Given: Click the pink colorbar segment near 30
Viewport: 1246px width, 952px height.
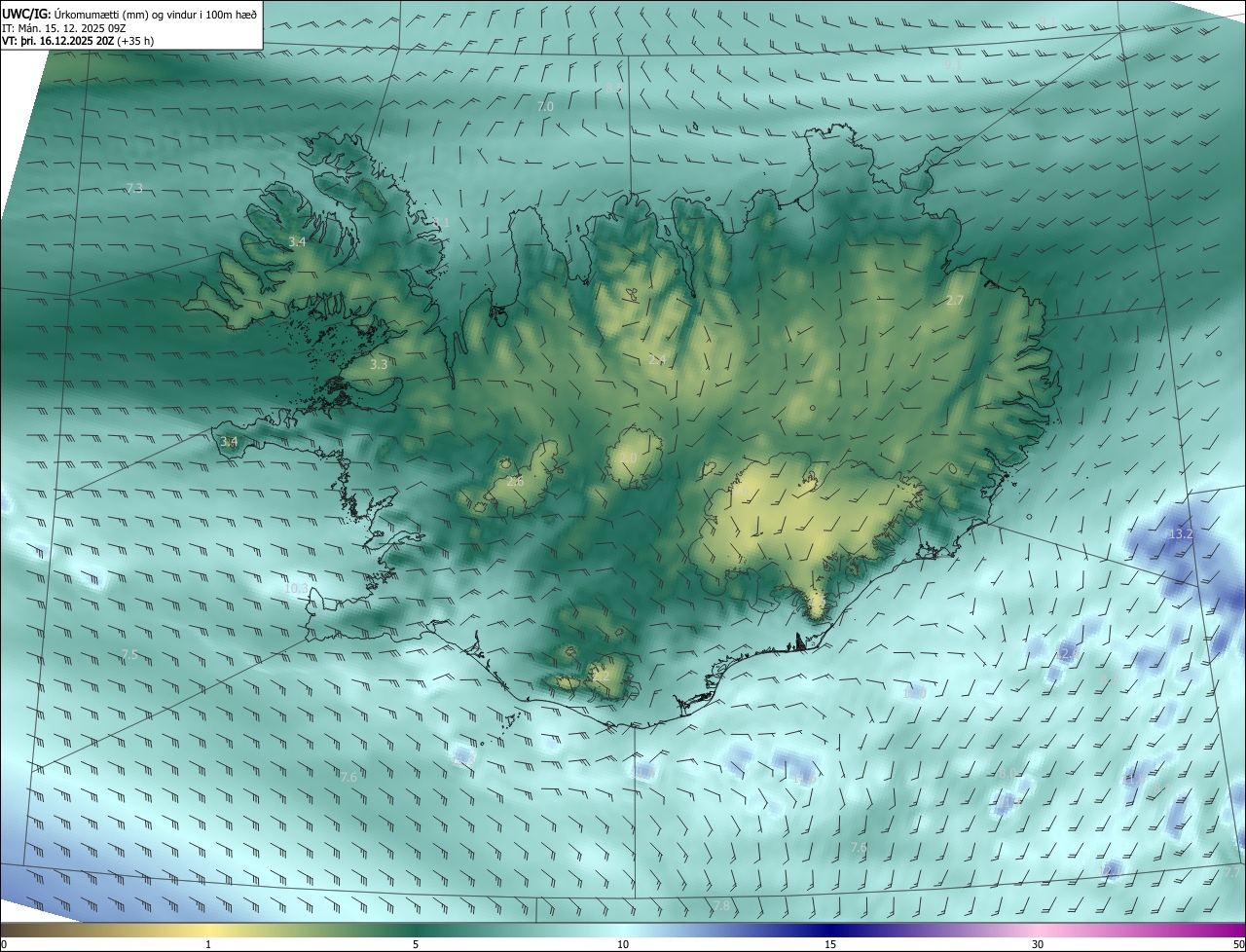Looking at the screenshot, I should (x=1038, y=930).
